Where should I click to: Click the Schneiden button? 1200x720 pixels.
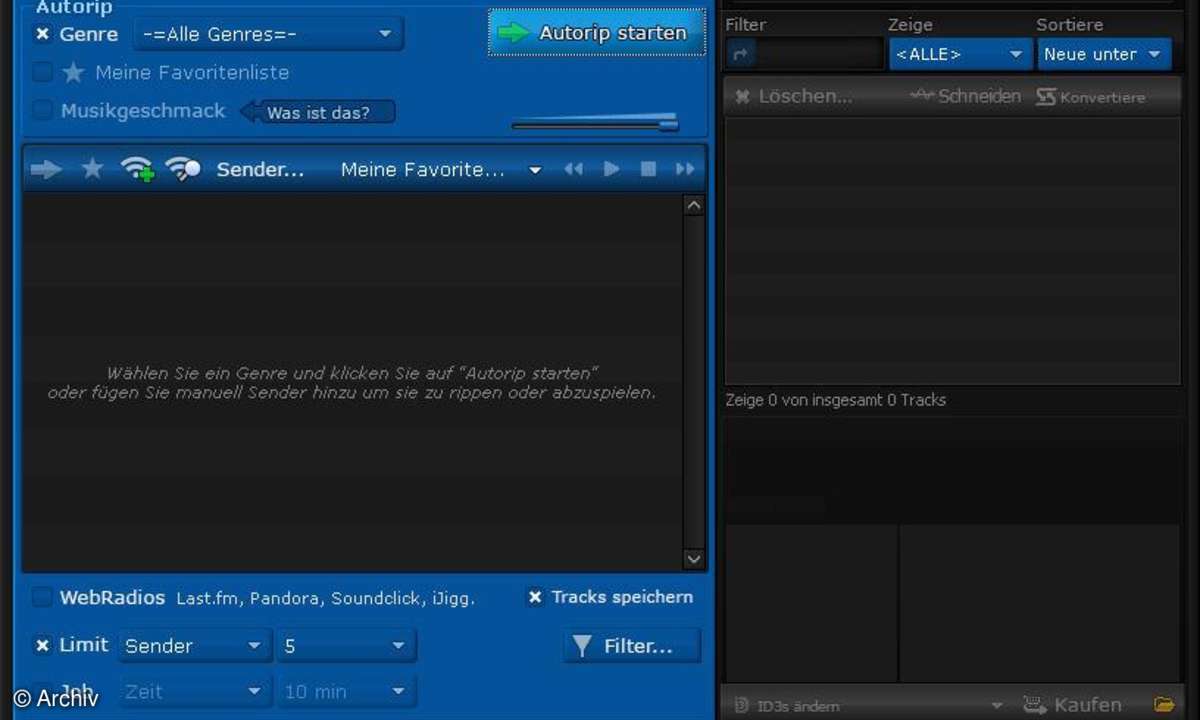point(966,96)
